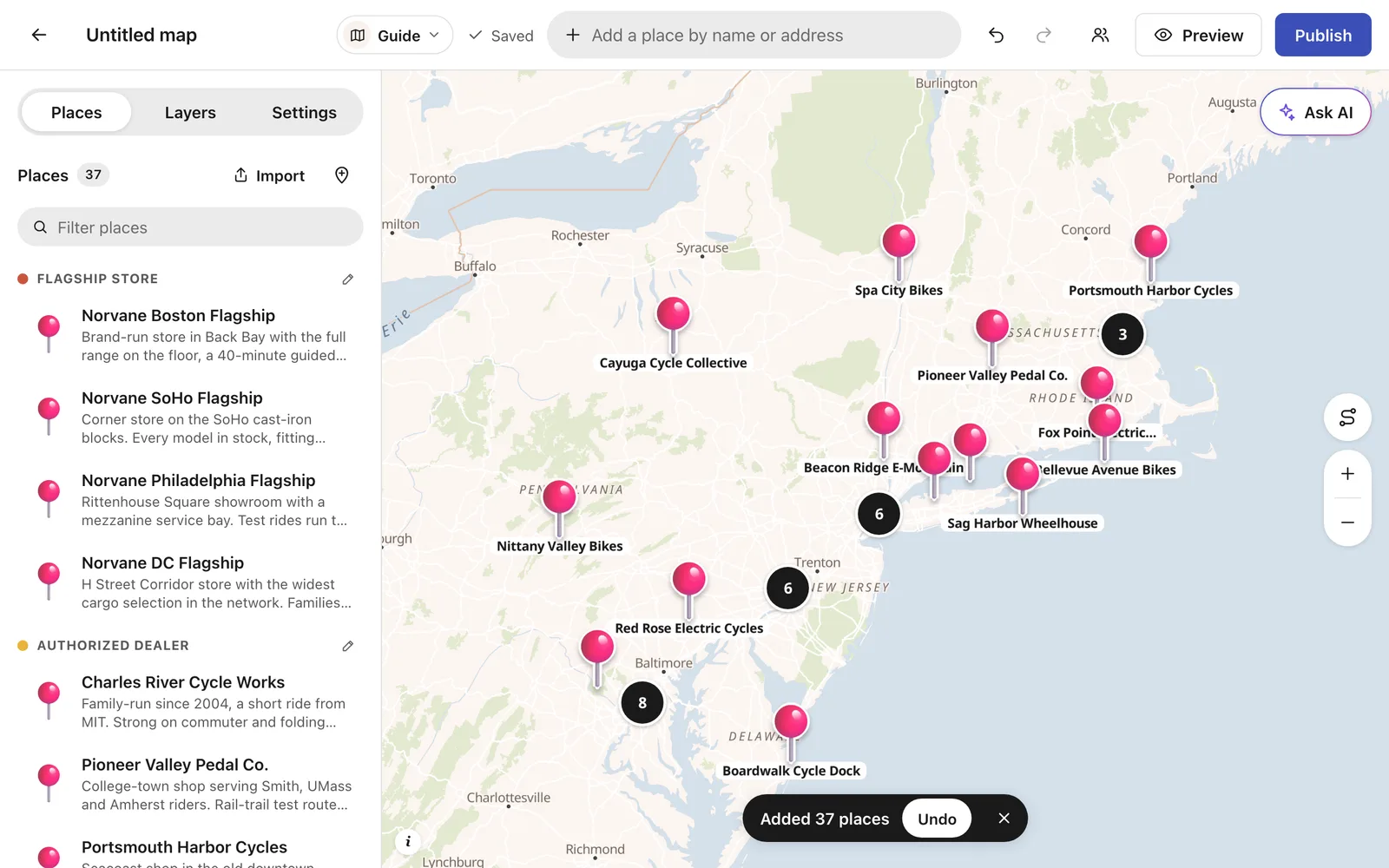This screenshot has height=868, width=1389.
Task: Dismiss the Added 37 places toast
Action: coord(1004,819)
